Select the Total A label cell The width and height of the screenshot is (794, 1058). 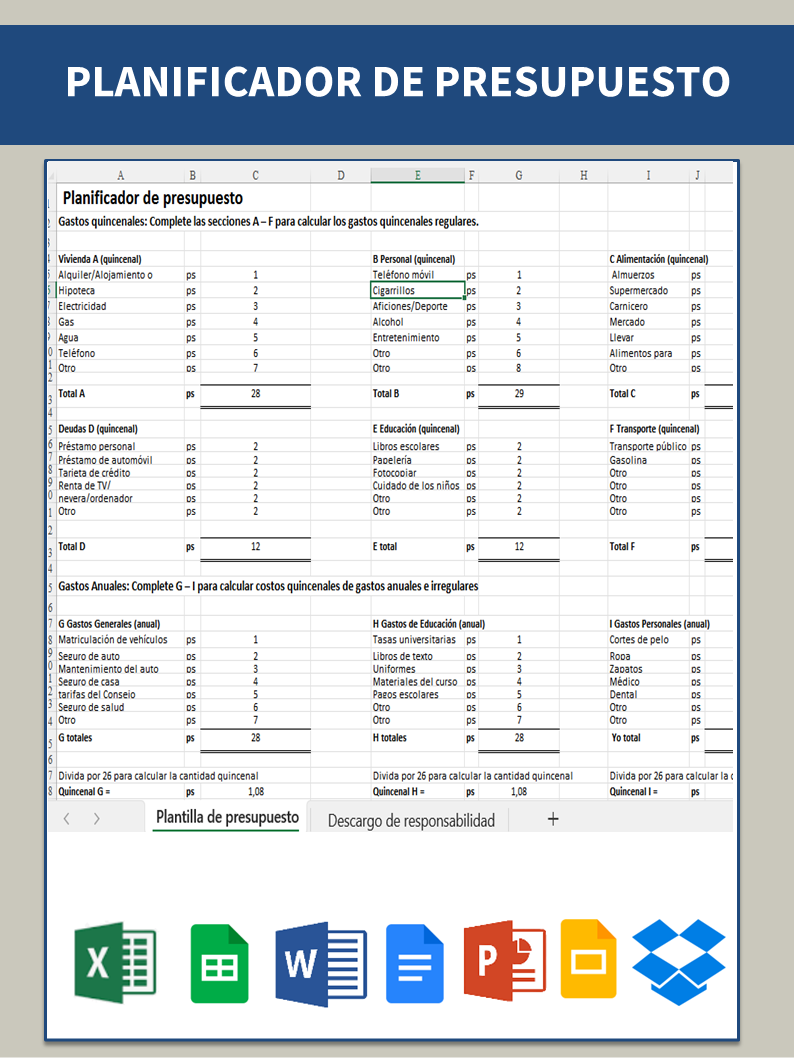click(120, 393)
